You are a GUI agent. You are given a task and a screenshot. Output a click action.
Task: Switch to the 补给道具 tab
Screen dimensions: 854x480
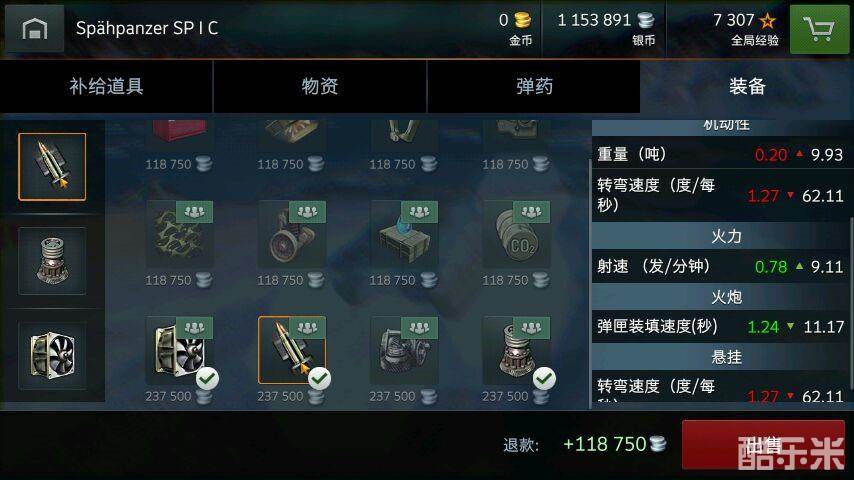pos(106,86)
